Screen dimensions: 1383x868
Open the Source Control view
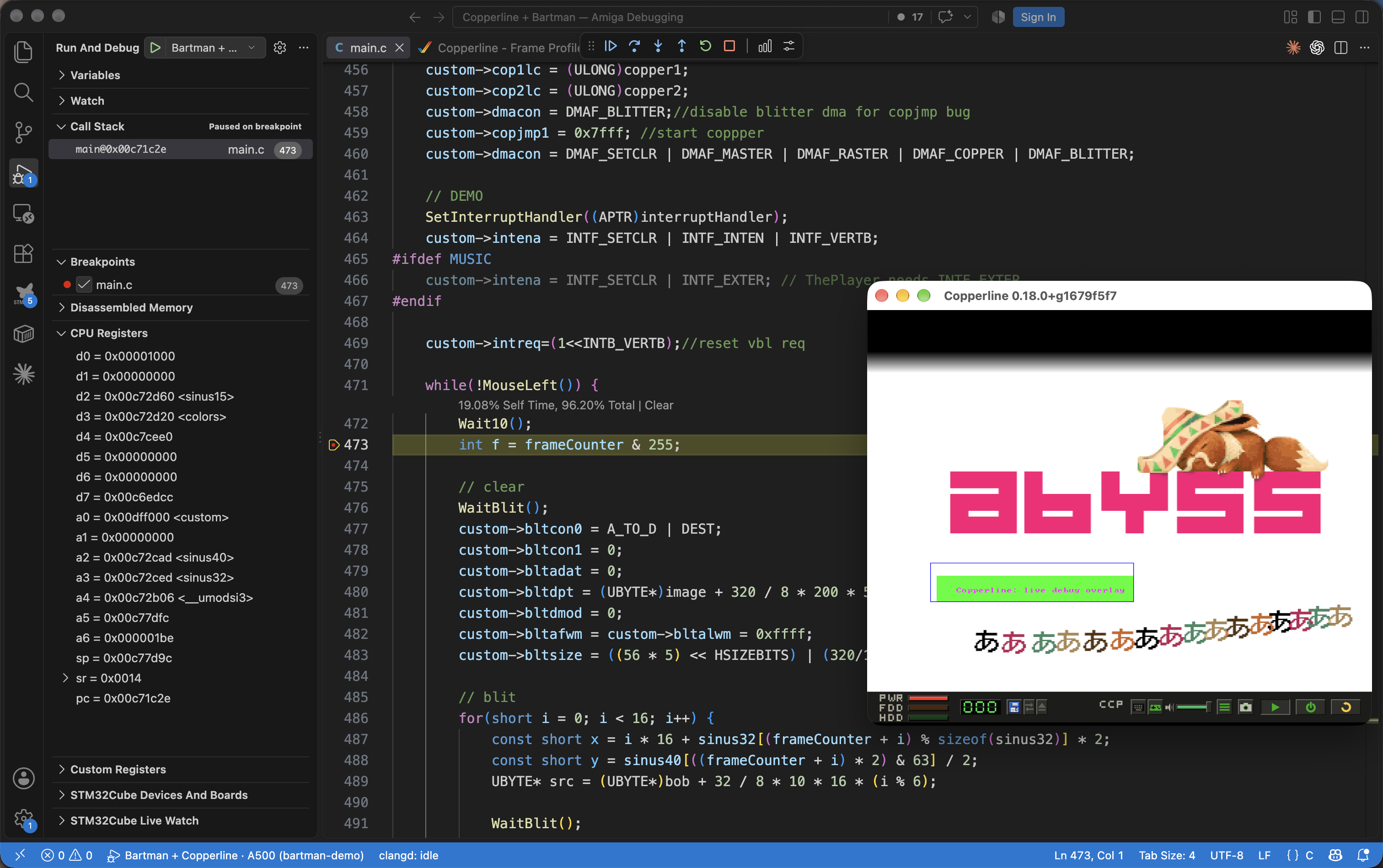click(x=23, y=132)
